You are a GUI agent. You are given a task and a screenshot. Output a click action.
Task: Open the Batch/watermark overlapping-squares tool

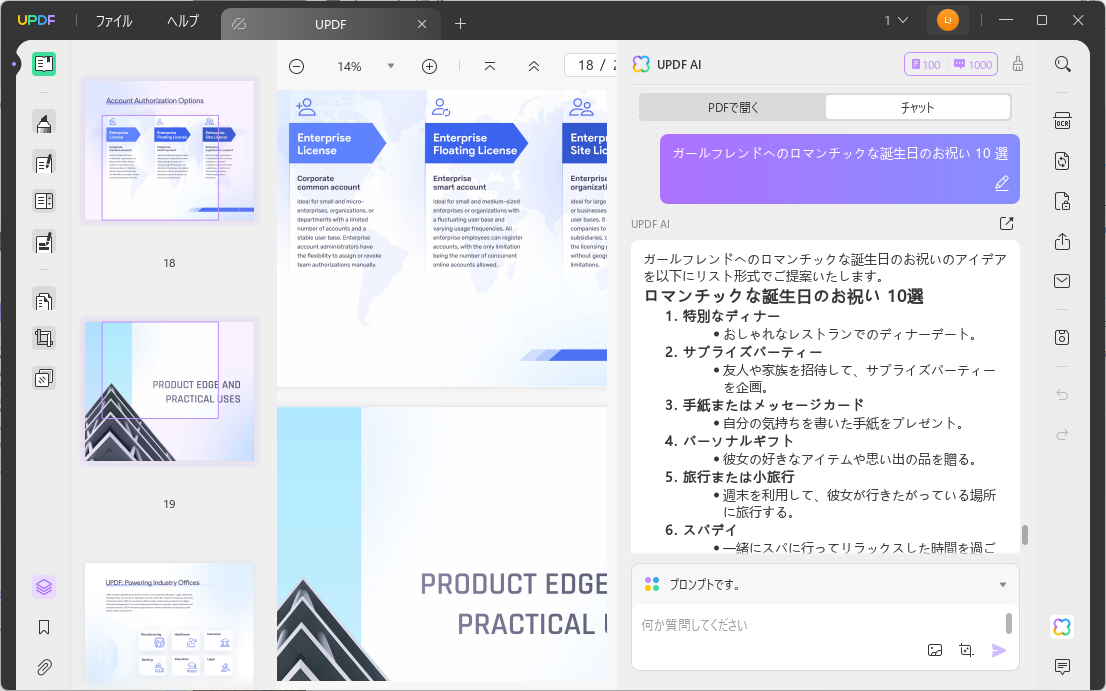click(44, 379)
